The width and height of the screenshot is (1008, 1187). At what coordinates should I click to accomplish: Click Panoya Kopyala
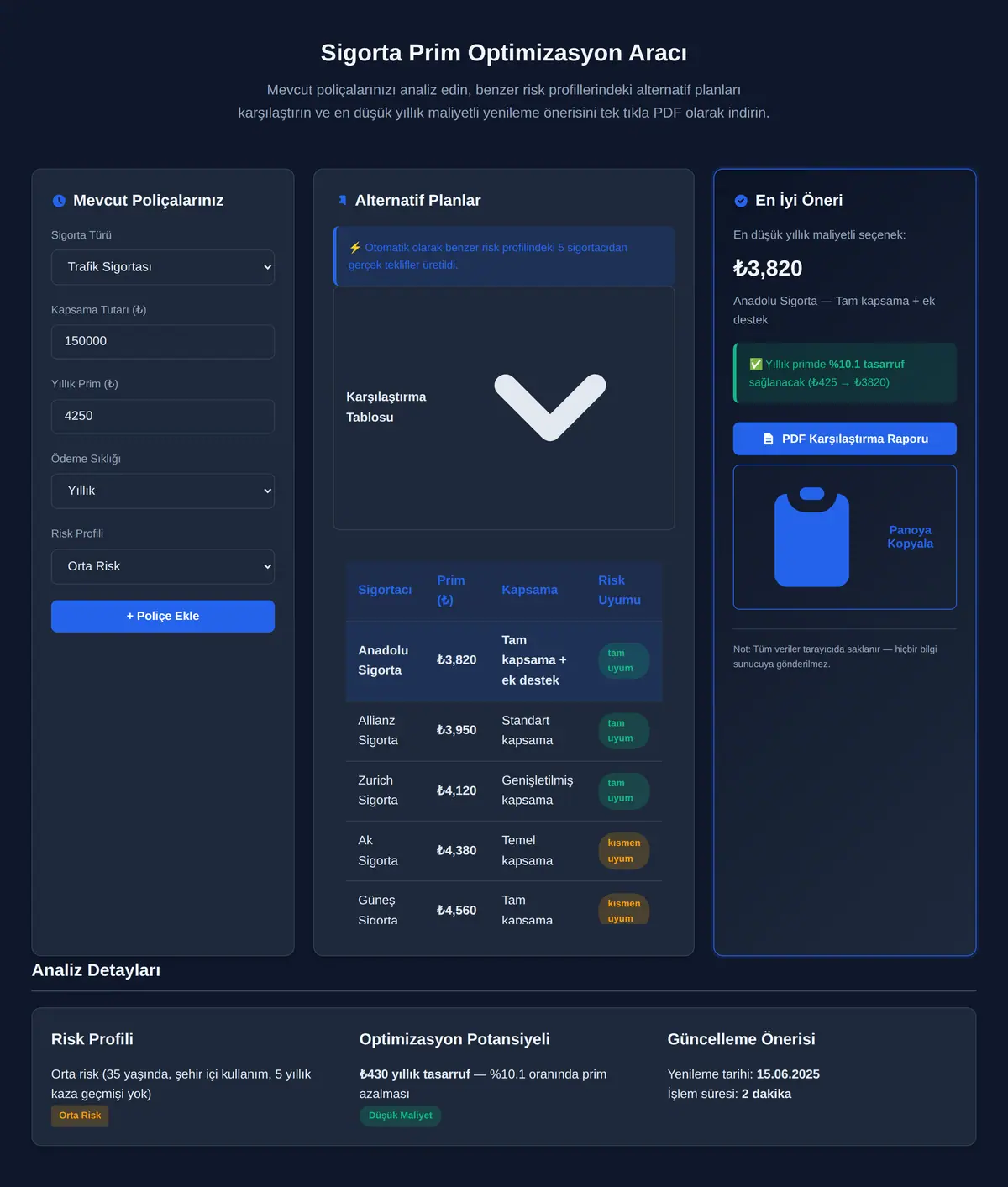[845, 537]
